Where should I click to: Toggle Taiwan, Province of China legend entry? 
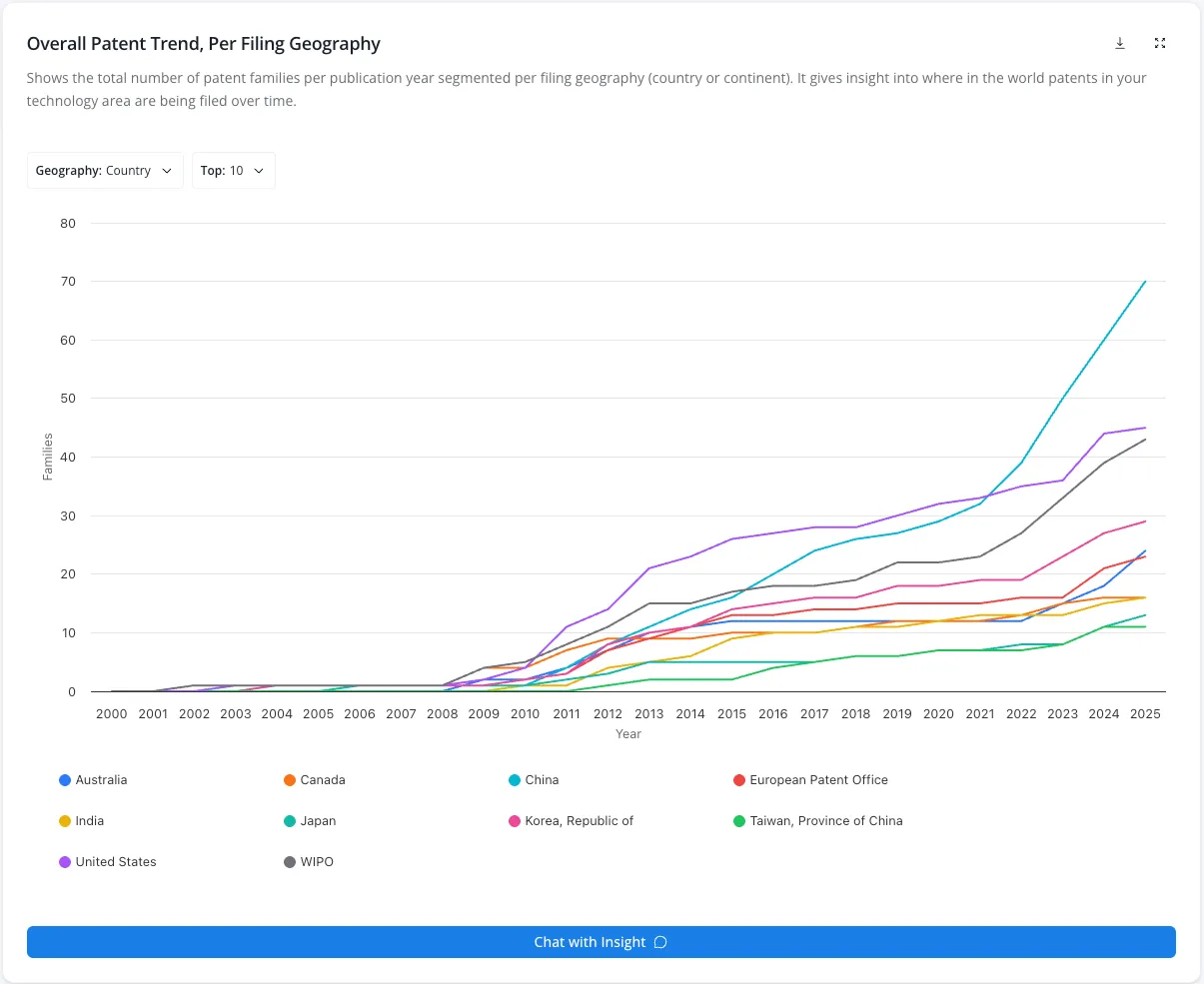coord(818,821)
